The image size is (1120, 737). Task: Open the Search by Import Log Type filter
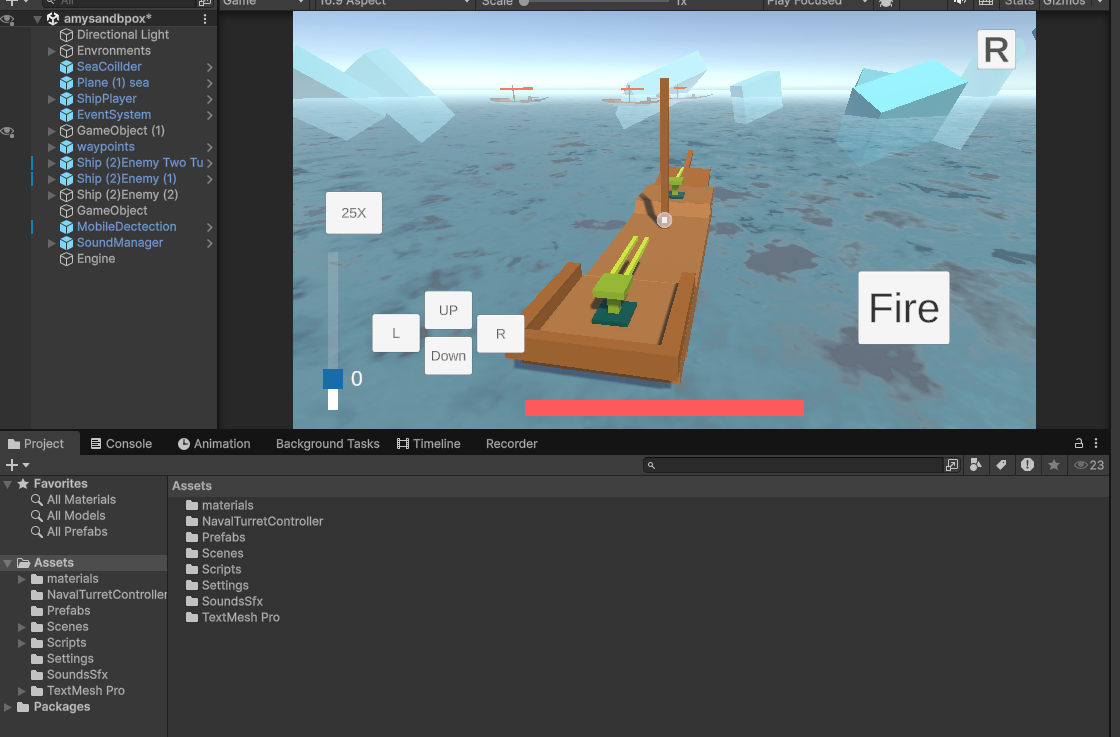pos(1027,465)
